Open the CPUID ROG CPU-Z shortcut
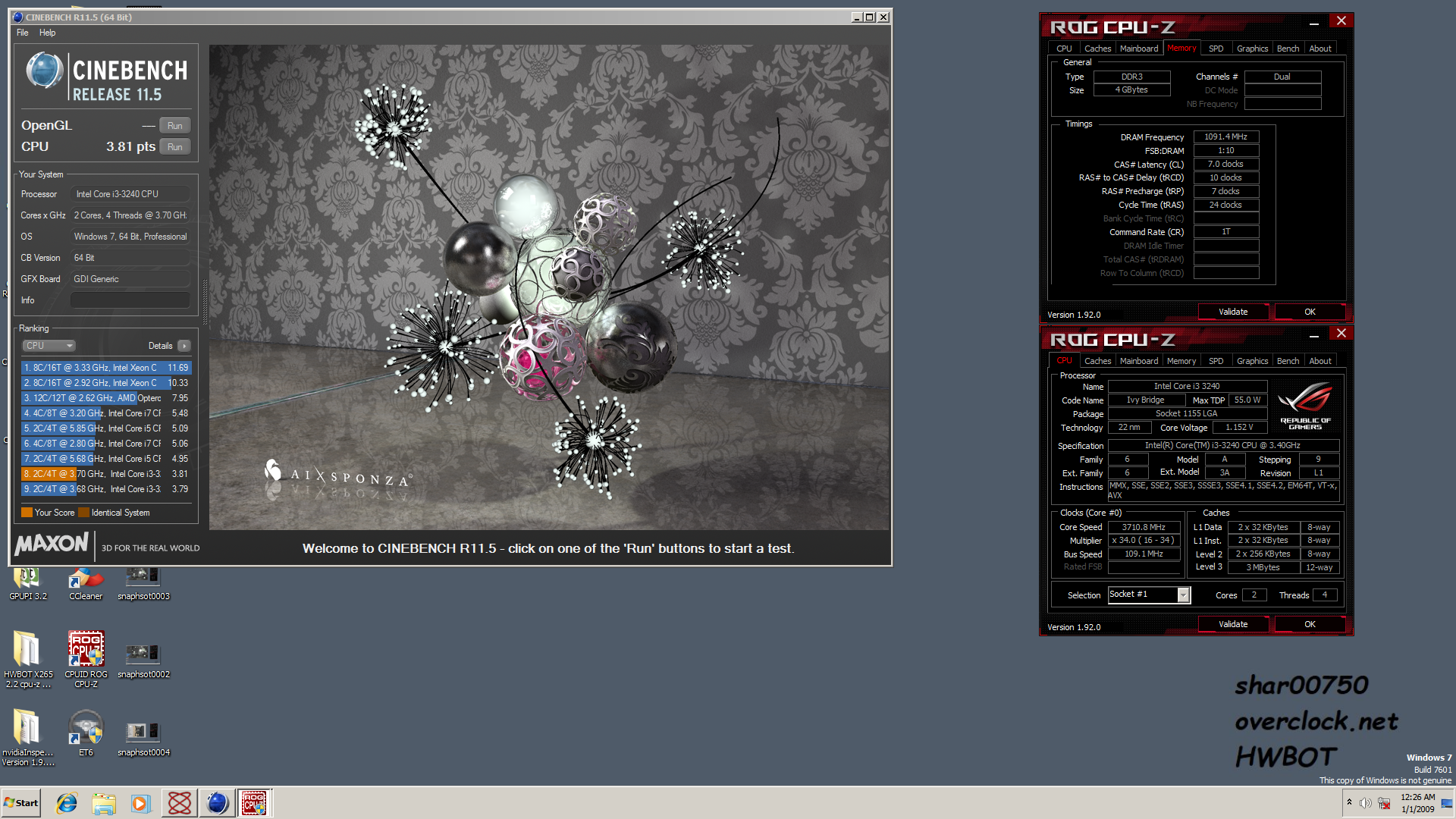This screenshot has height=819, width=1456. (x=86, y=658)
